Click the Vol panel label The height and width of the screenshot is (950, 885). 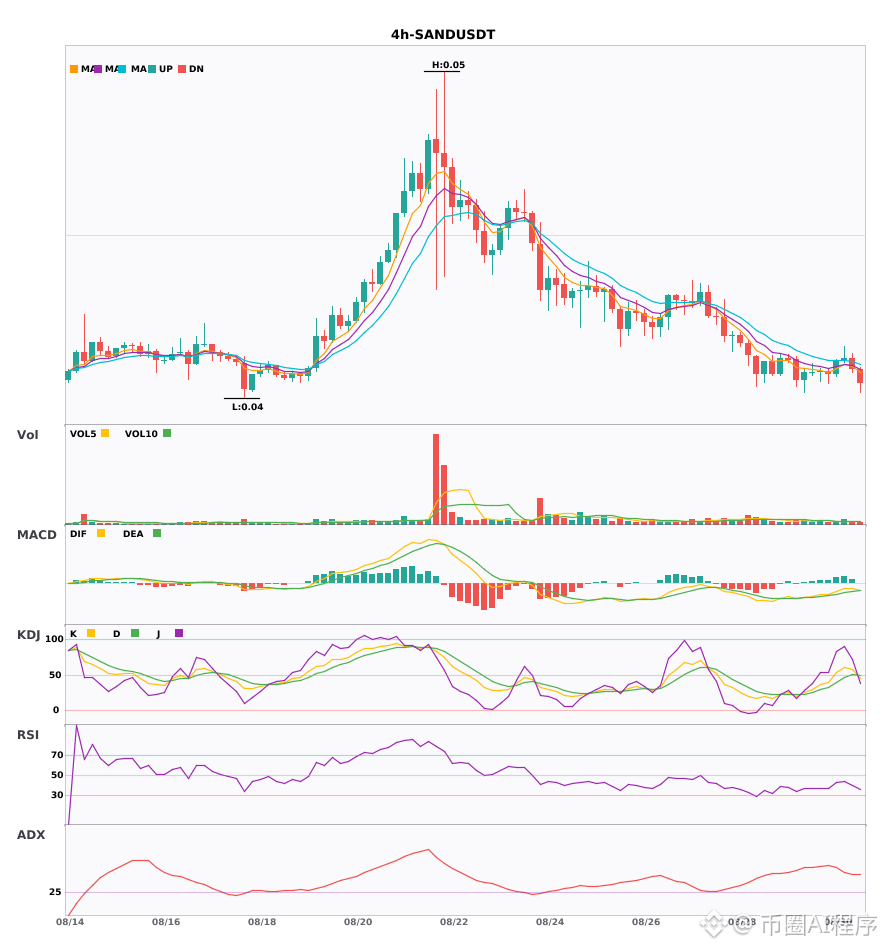point(27,435)
